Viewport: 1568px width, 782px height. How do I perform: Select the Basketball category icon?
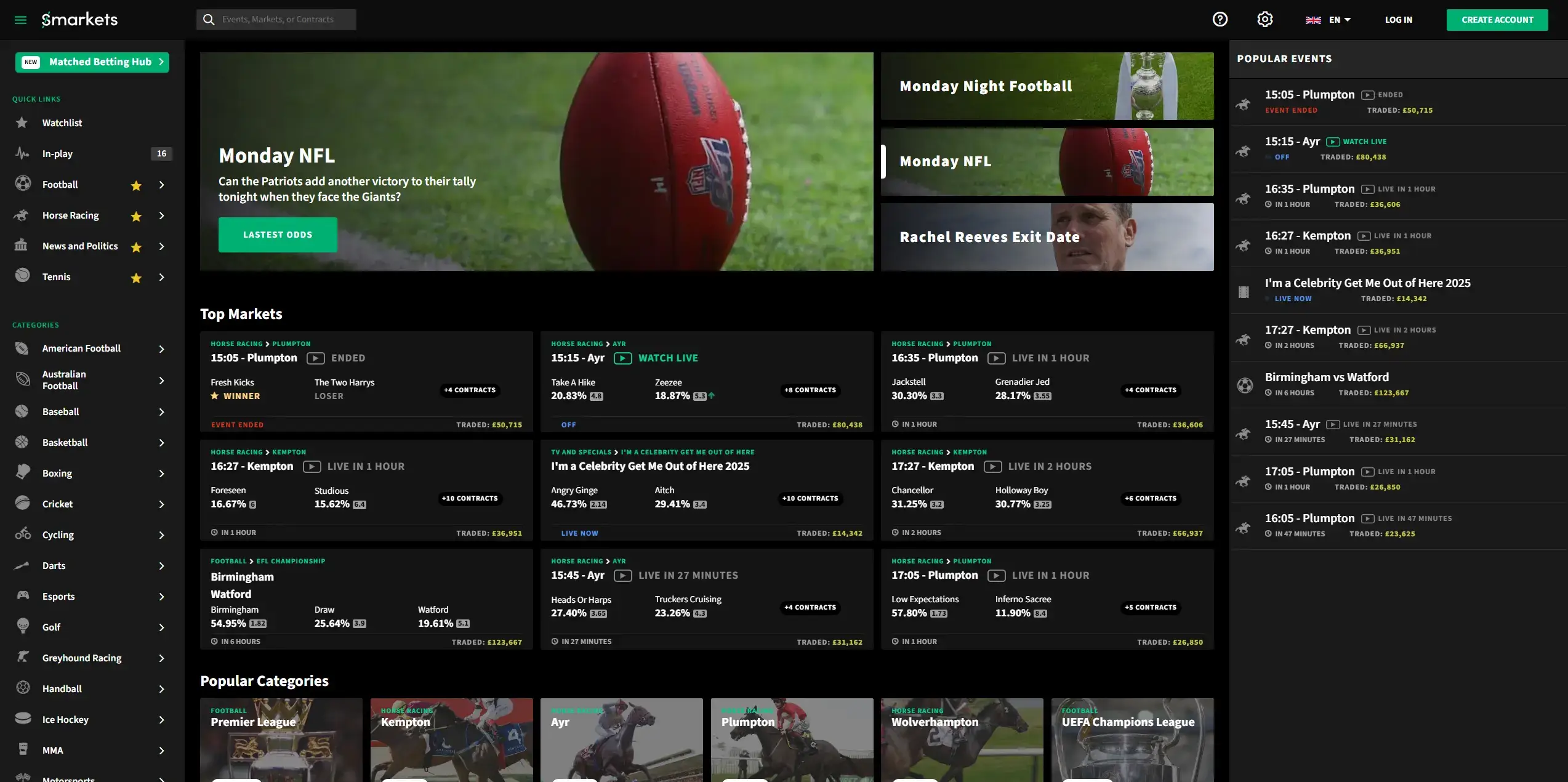[x=22, y=442]
